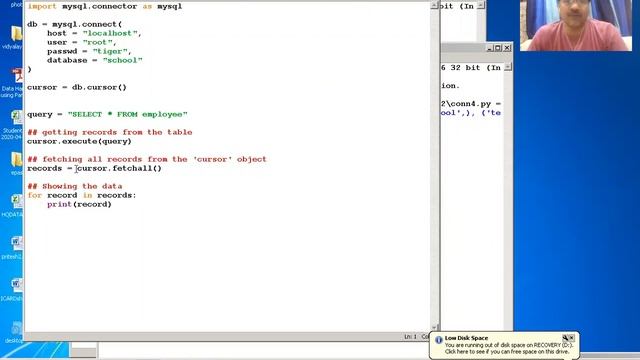640x360 pixels.
Task: Click the "SELECT * FROM employee" query string
Action: click(x=127, y=114)
